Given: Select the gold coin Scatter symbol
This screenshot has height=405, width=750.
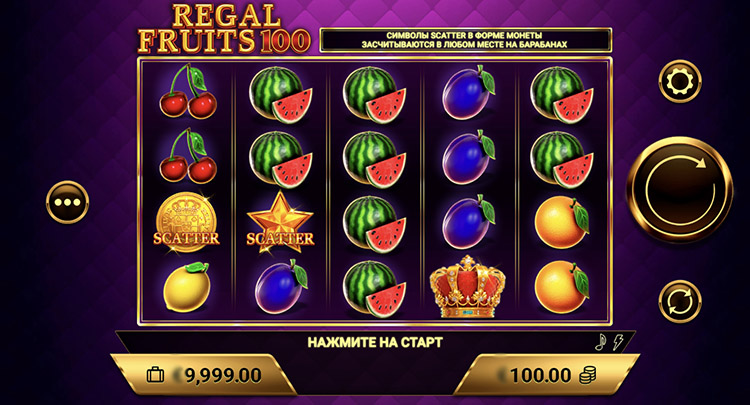Looking at the screenshot, I should (x=186, y=223).
